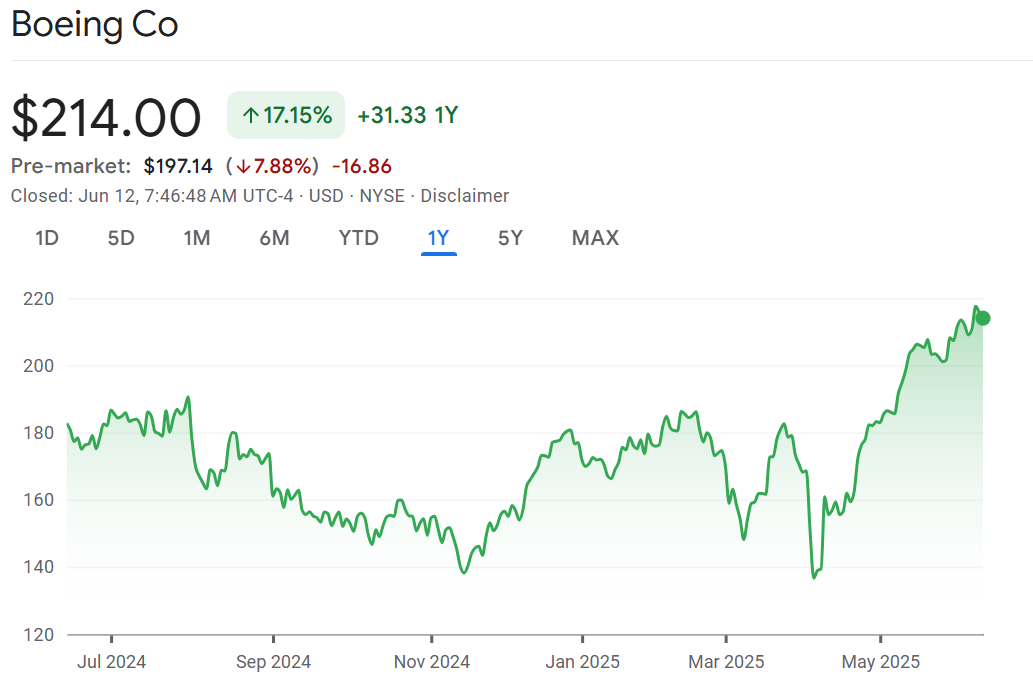Screen dimensions: 1033x691
Task: Click the -16.86 pre-market change
Action: coord(362,166)
